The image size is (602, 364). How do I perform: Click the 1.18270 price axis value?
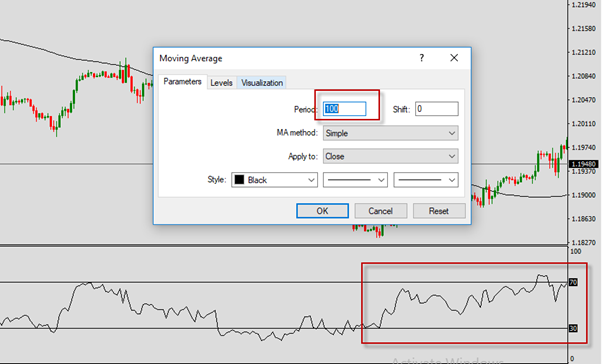[x=584, y=243]
